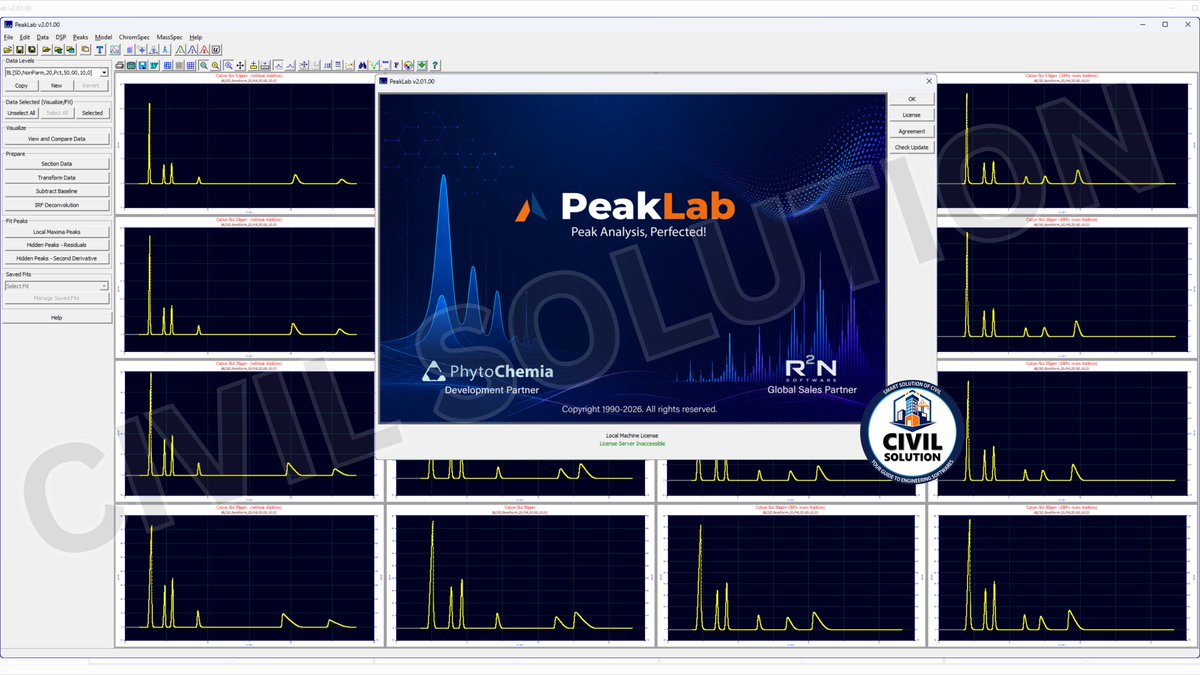The image size is (1200, 675).
Task: Open the Model menu
Action: tap(103, 37)
